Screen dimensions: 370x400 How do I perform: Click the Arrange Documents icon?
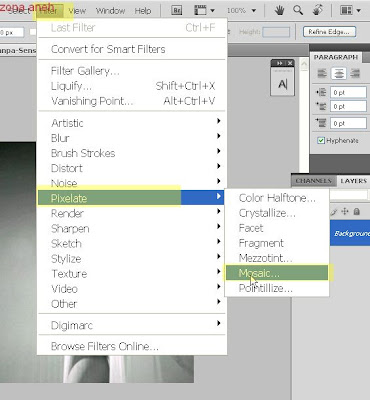coord(346,10)
